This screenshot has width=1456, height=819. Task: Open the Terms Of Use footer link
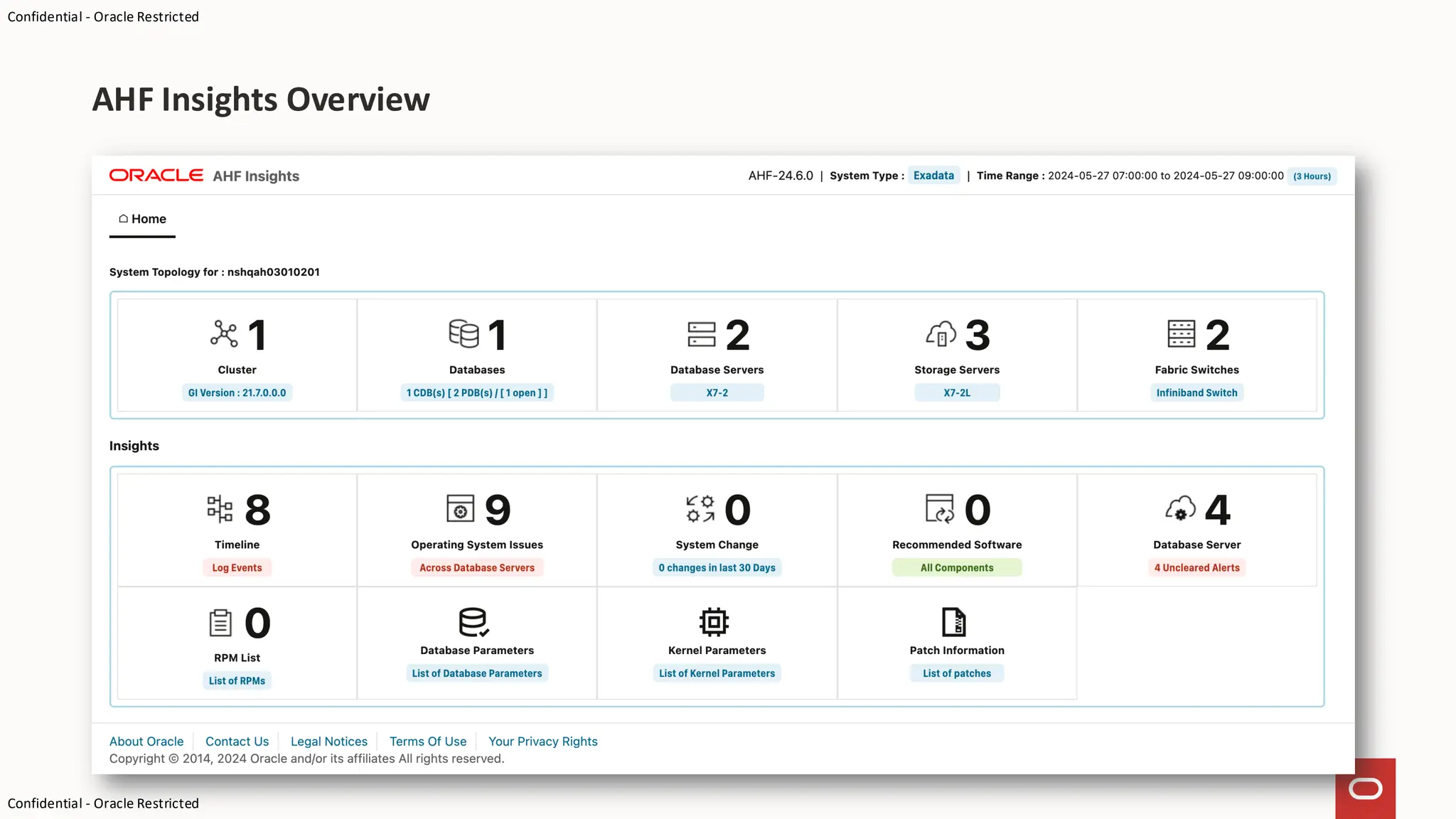coord(428,742)
